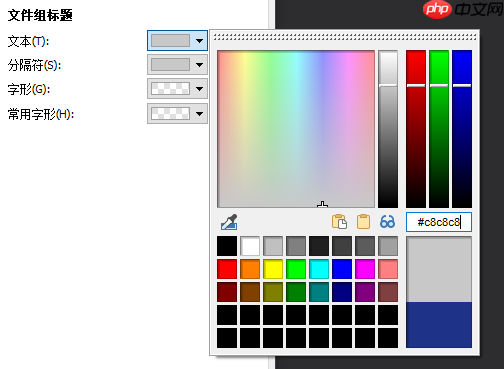
Task: Click the copy color clipboard icon
Action: coord(339,222)
